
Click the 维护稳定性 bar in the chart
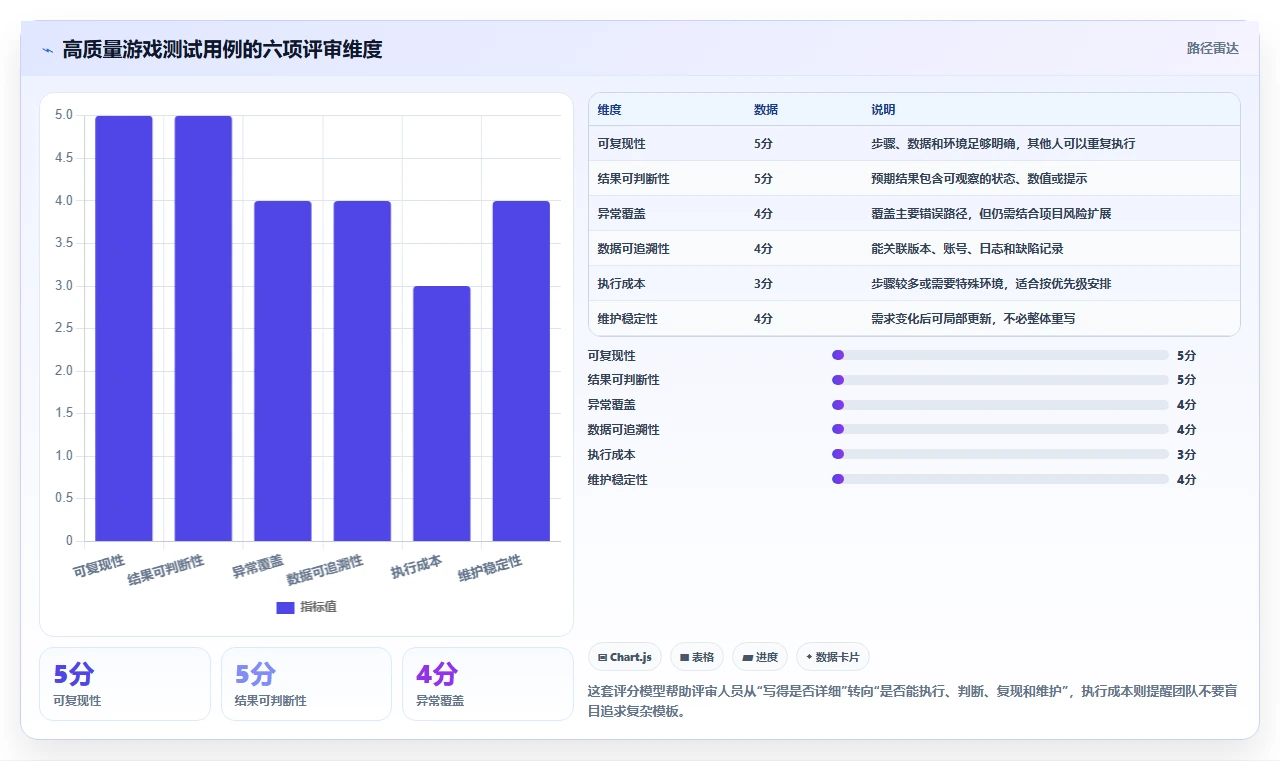coord(521,371)
